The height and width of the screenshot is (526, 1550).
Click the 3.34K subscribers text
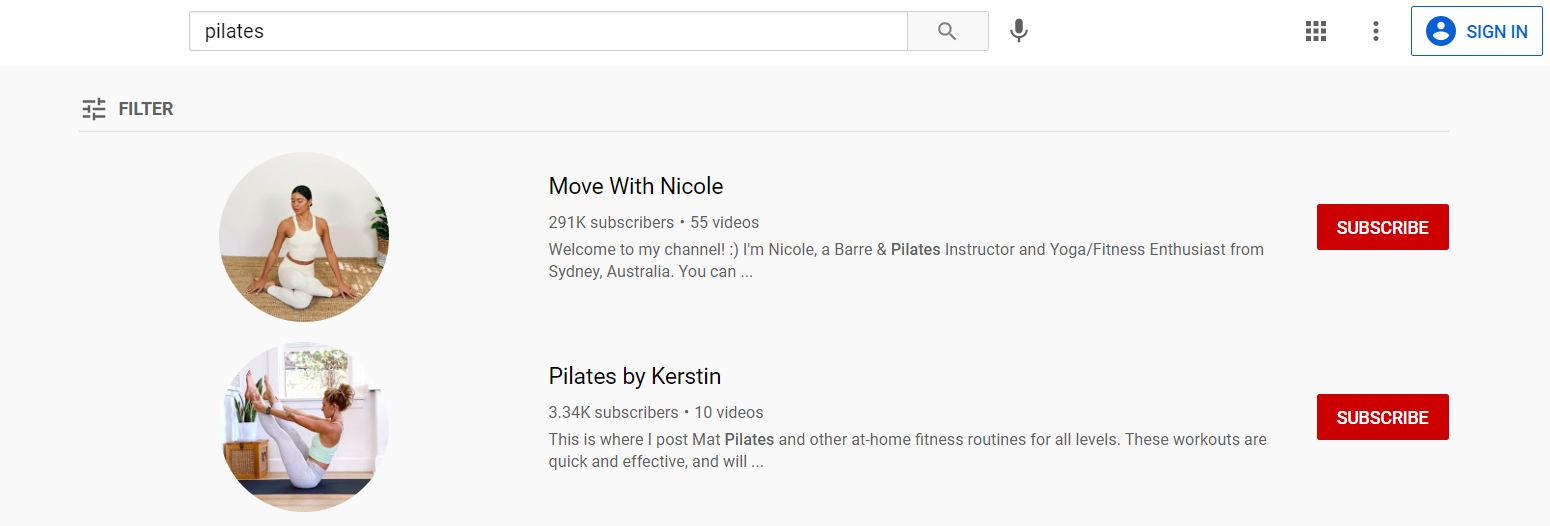click(613, 412)
